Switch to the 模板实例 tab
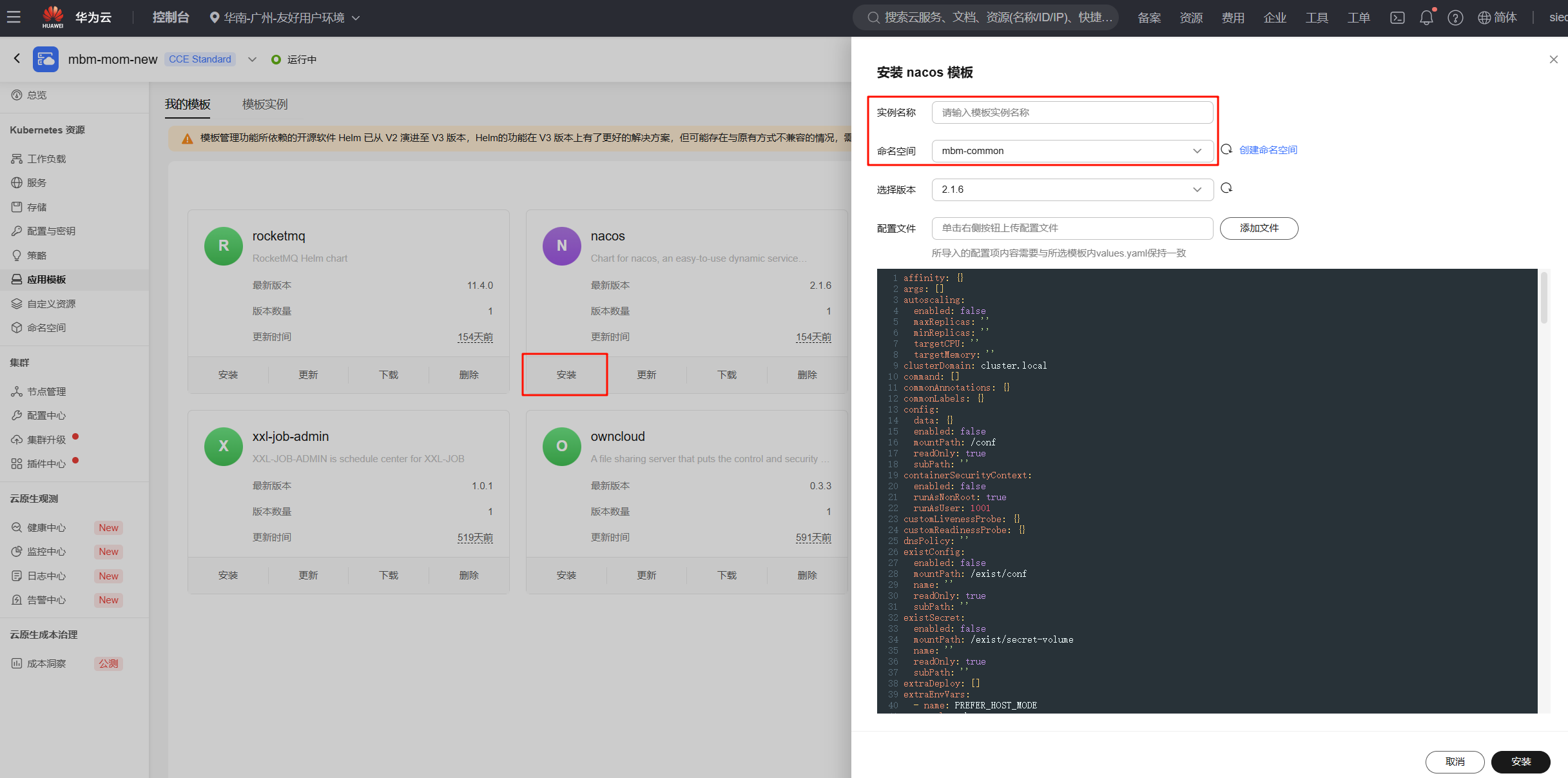The height and width of the screenshot is (778, 1568). (x=265, y=104)
